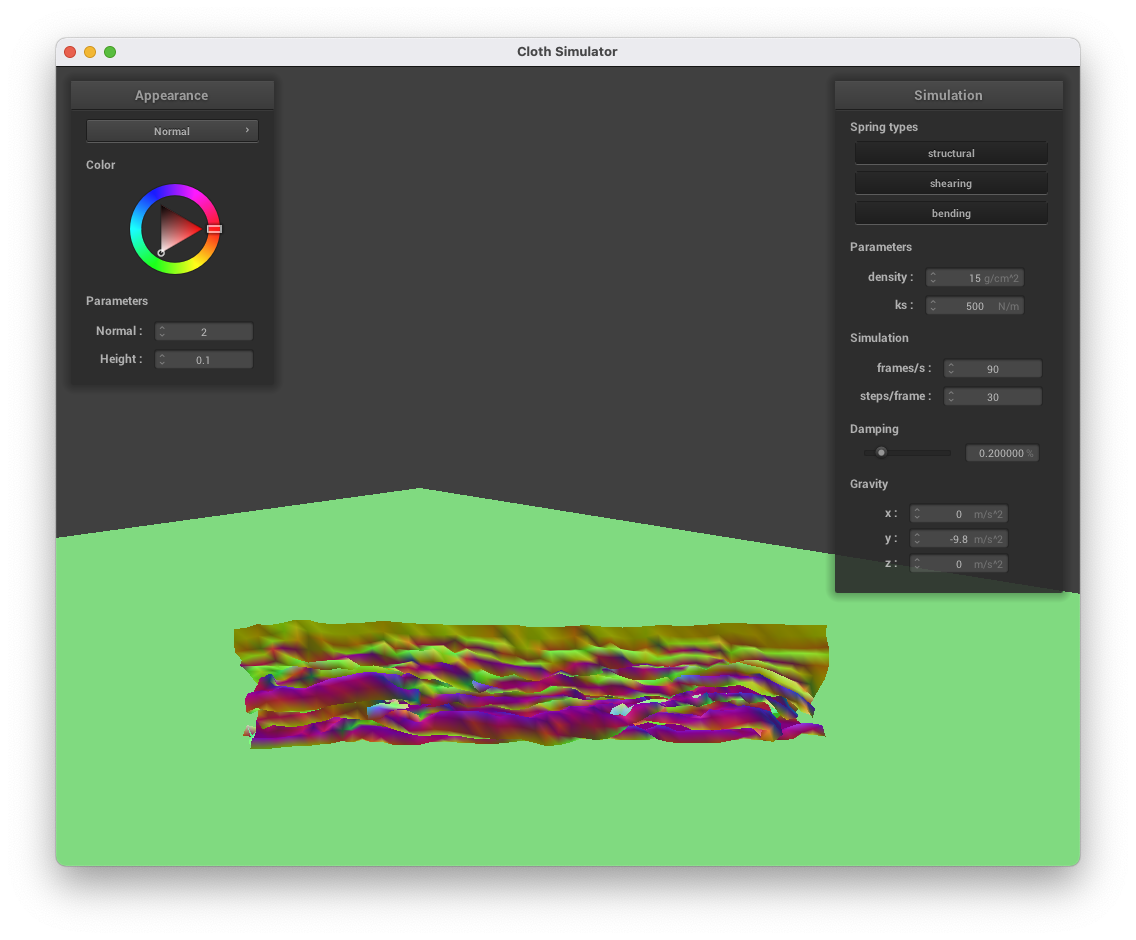The image size is (1136, 940).
Task: Click the gravity y value field
Action: point(958,539)
